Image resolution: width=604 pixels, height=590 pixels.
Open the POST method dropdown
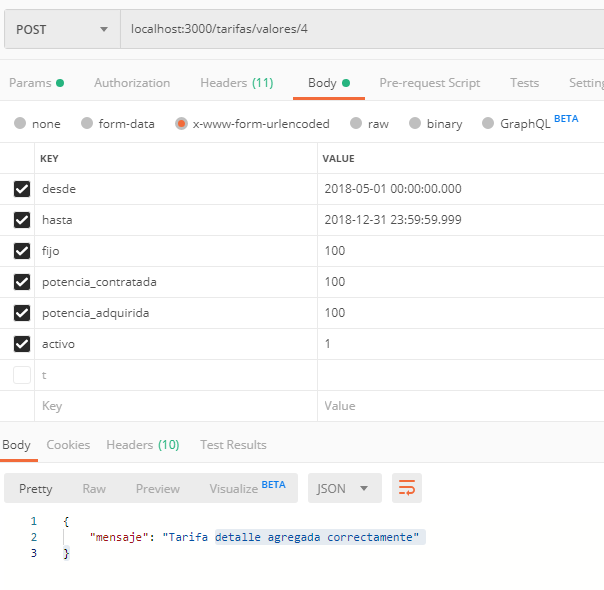click(x=60, y=29)
